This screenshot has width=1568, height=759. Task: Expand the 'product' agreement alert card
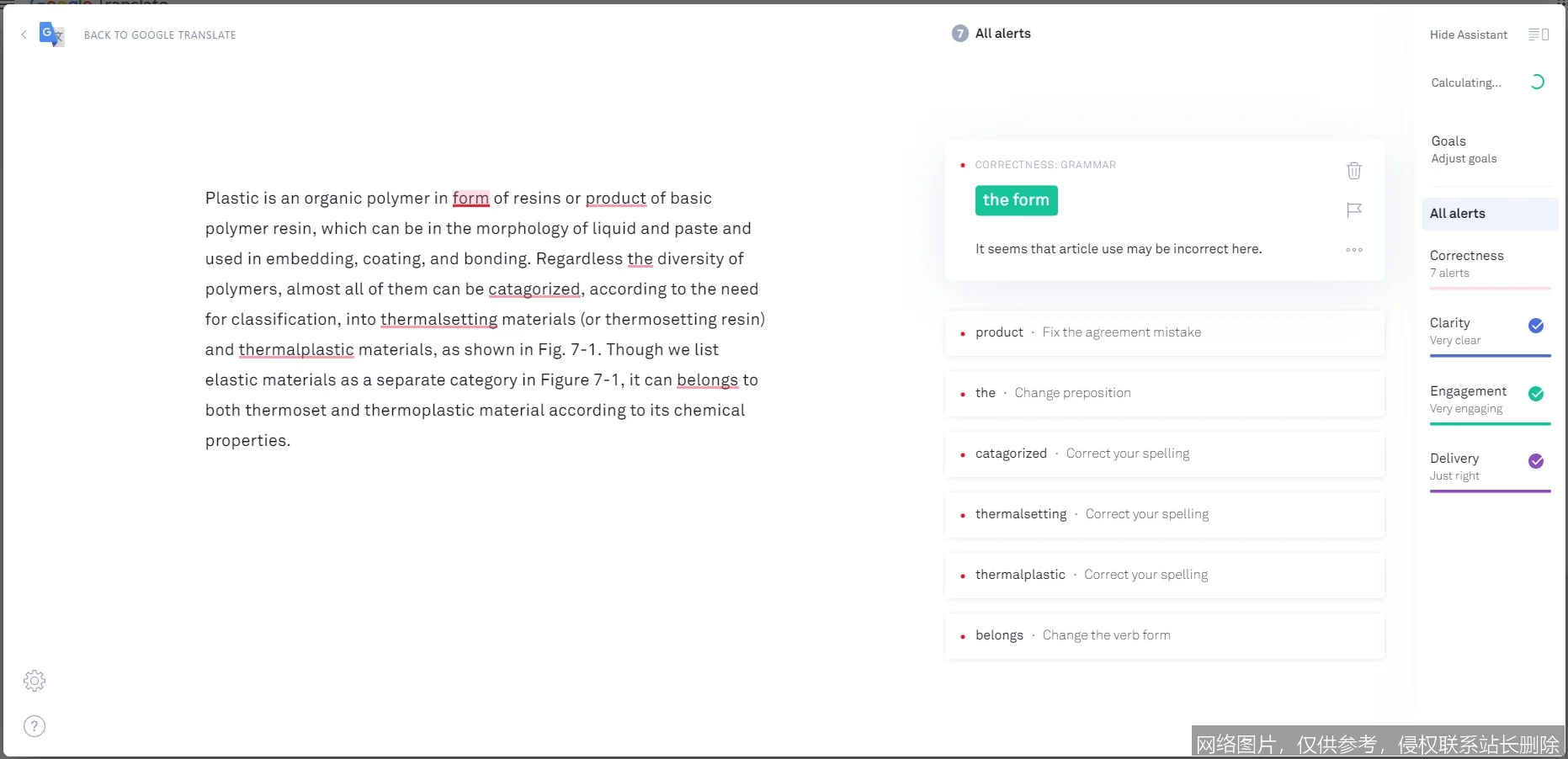click(1164, 333)
